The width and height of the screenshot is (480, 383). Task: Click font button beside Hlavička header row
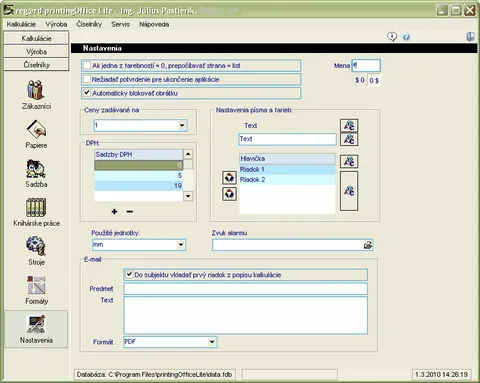tap(349, 161)
